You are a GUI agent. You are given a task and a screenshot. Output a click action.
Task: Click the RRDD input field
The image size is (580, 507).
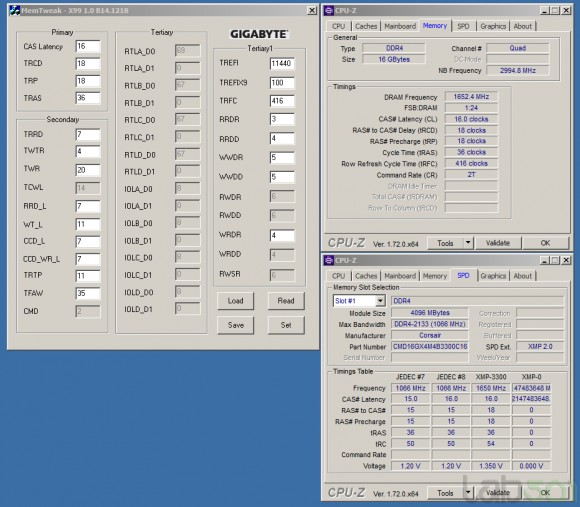pyautogui.click(x=282, y=139)
